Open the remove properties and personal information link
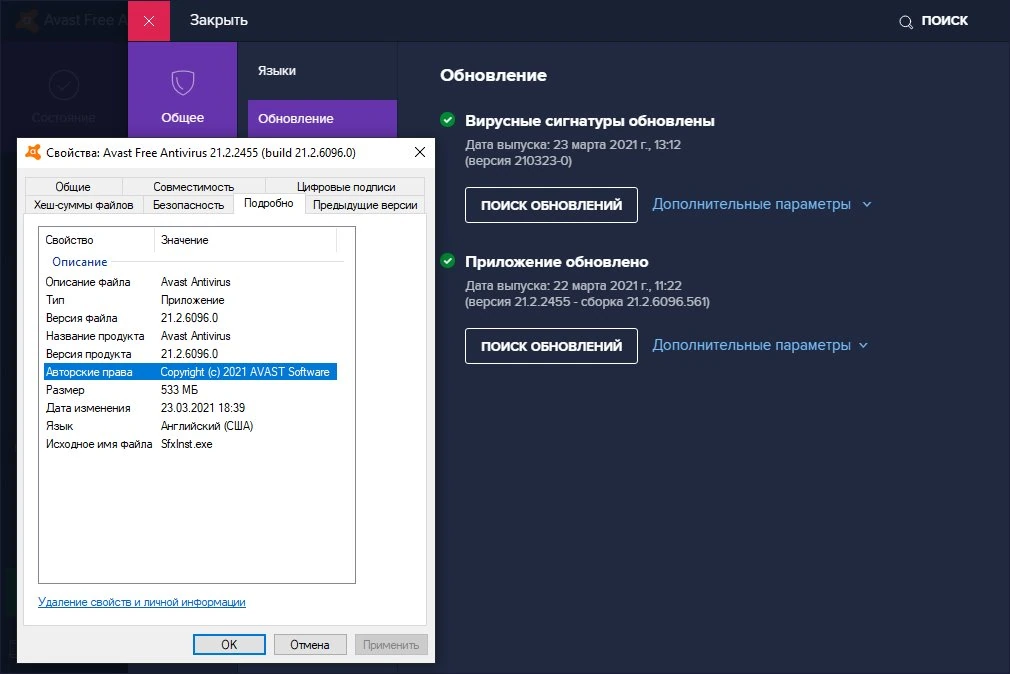The height and width of the screenshot is (674, 1010). 142,602
